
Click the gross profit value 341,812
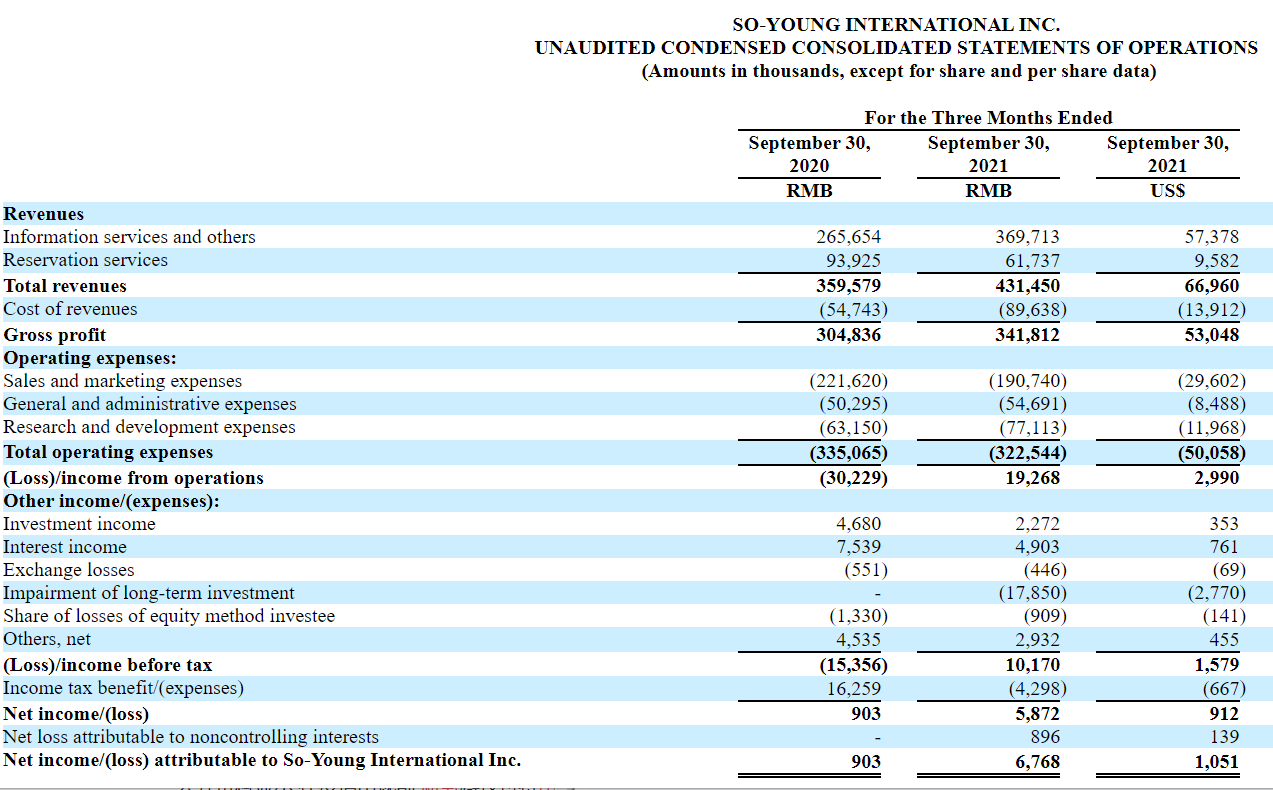(x=1027, y=335)
